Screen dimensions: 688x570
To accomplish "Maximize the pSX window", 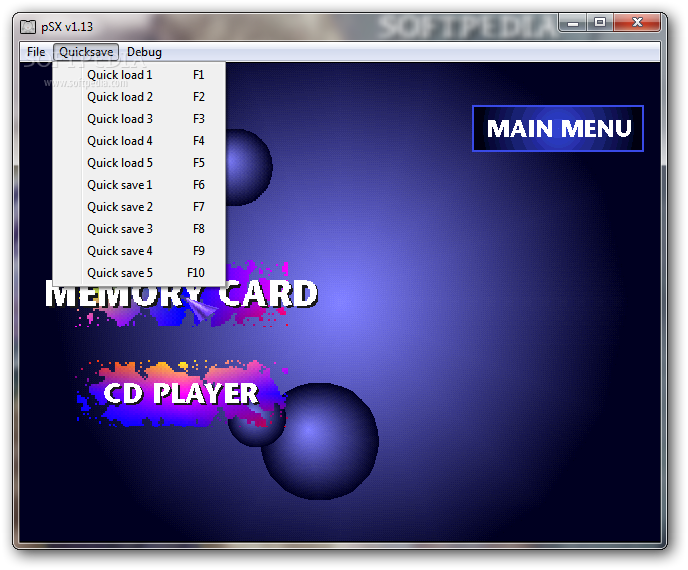I will [600, 23].
